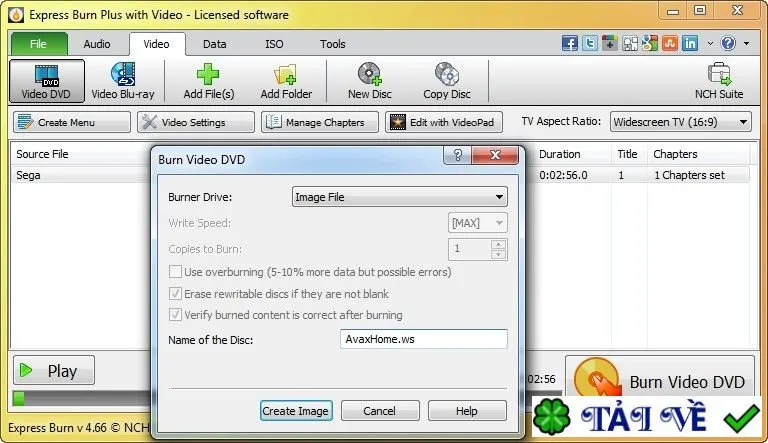Open the Burner Drive dropdown
This screenshot has width=768, height=443.
tap(400, 197)
